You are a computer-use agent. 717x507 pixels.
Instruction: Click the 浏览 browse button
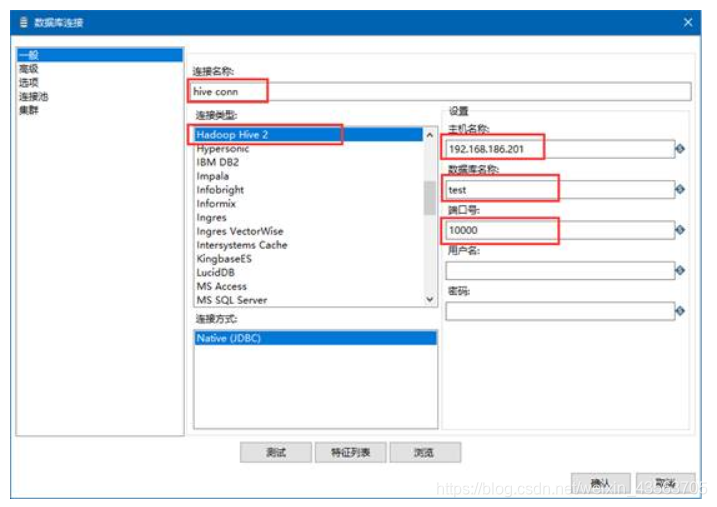425,453
